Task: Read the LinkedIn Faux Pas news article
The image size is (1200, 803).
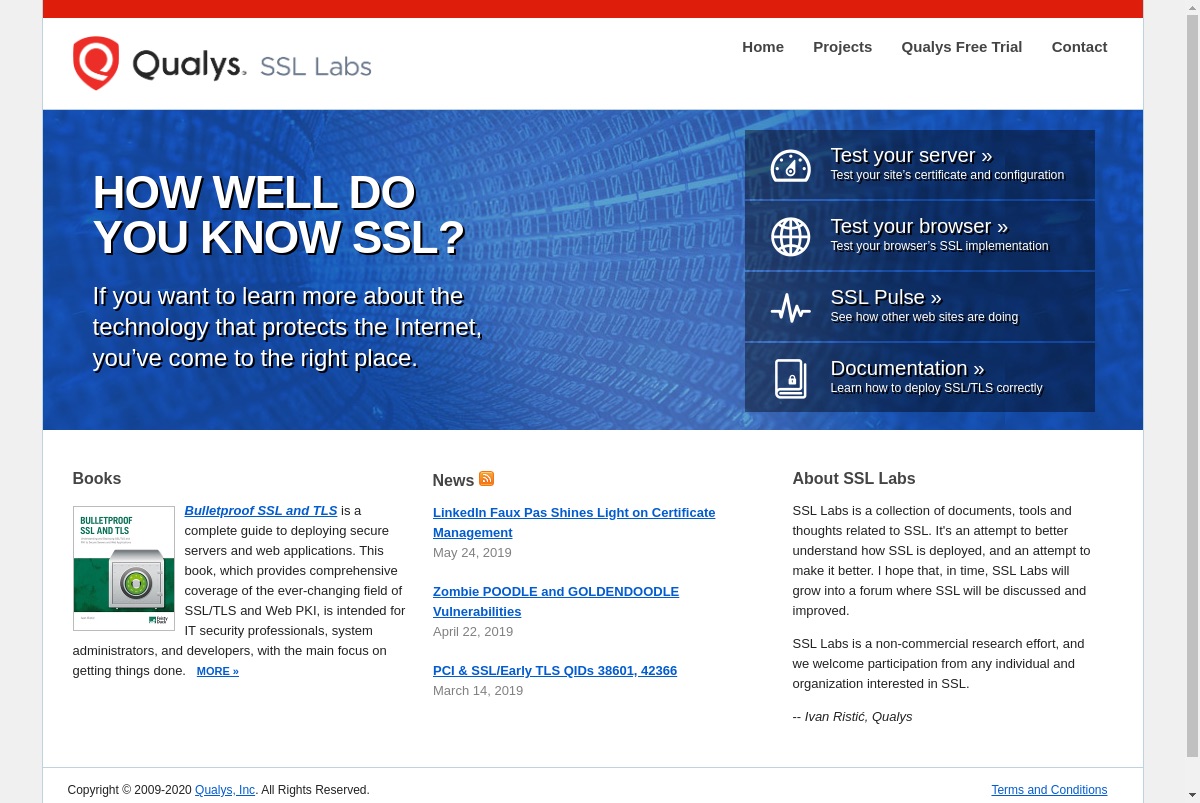Action: pyautogui.click(x=574, y=522)
